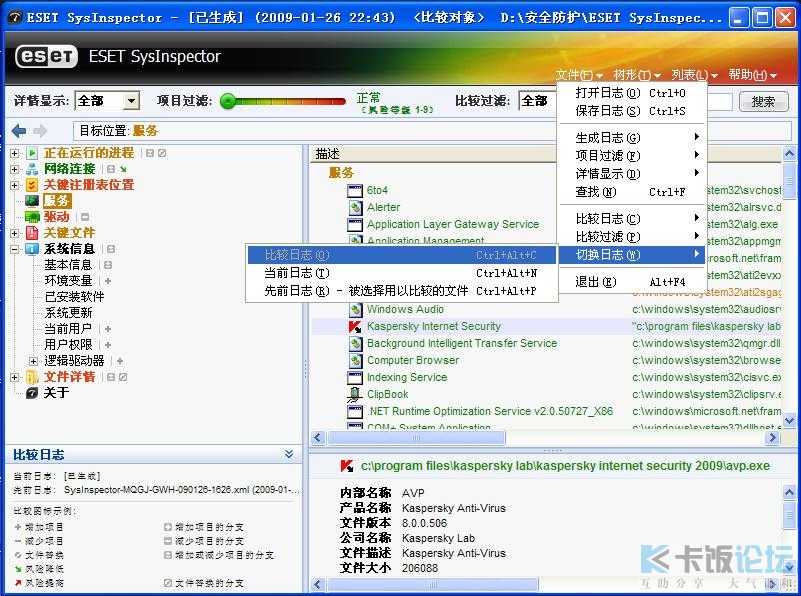Open the detail display dropdown
801x596 pixels.
pyautogui.click(x=131, y=101)
